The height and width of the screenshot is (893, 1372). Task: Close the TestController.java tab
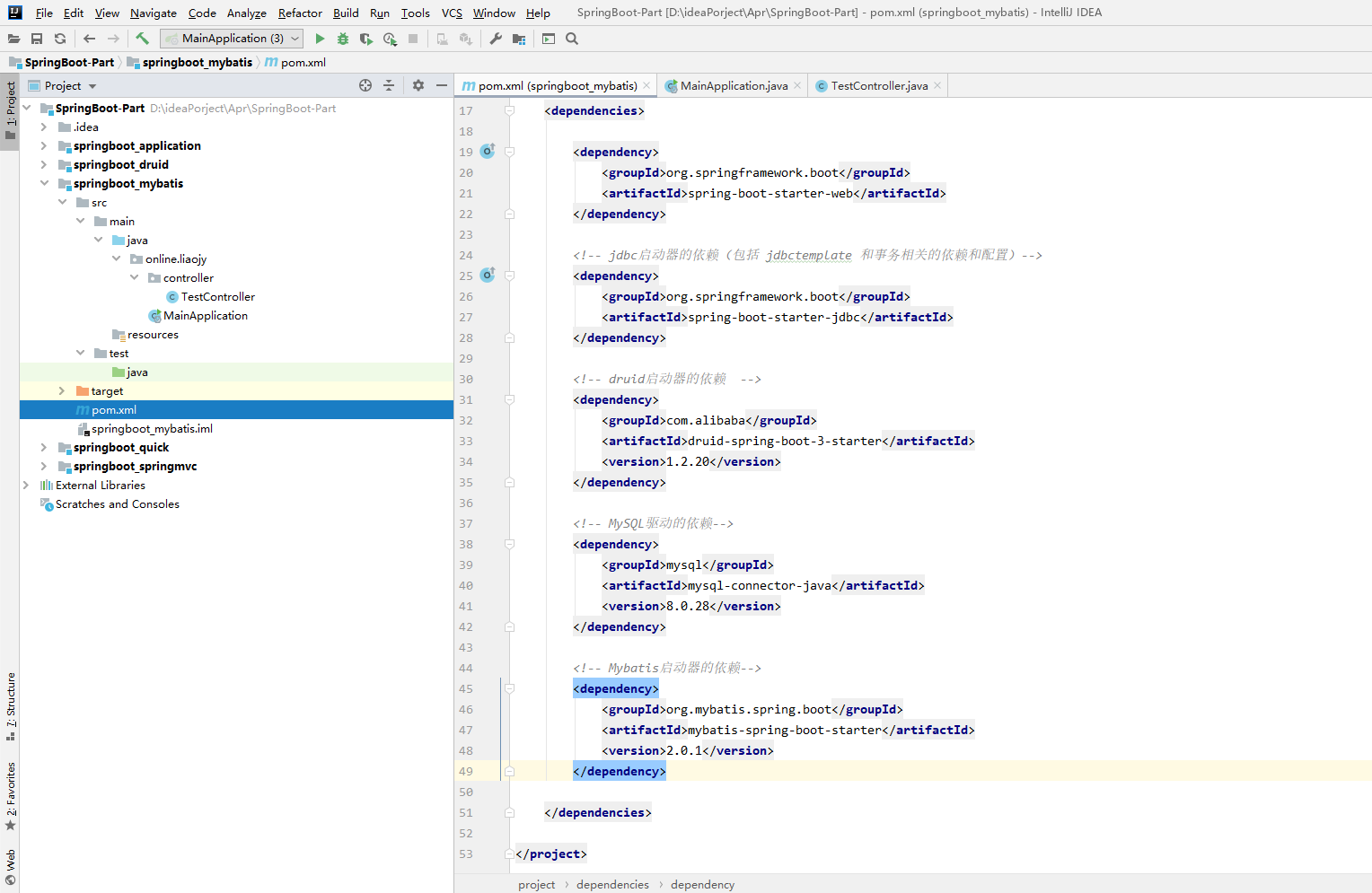pos(937,86)
